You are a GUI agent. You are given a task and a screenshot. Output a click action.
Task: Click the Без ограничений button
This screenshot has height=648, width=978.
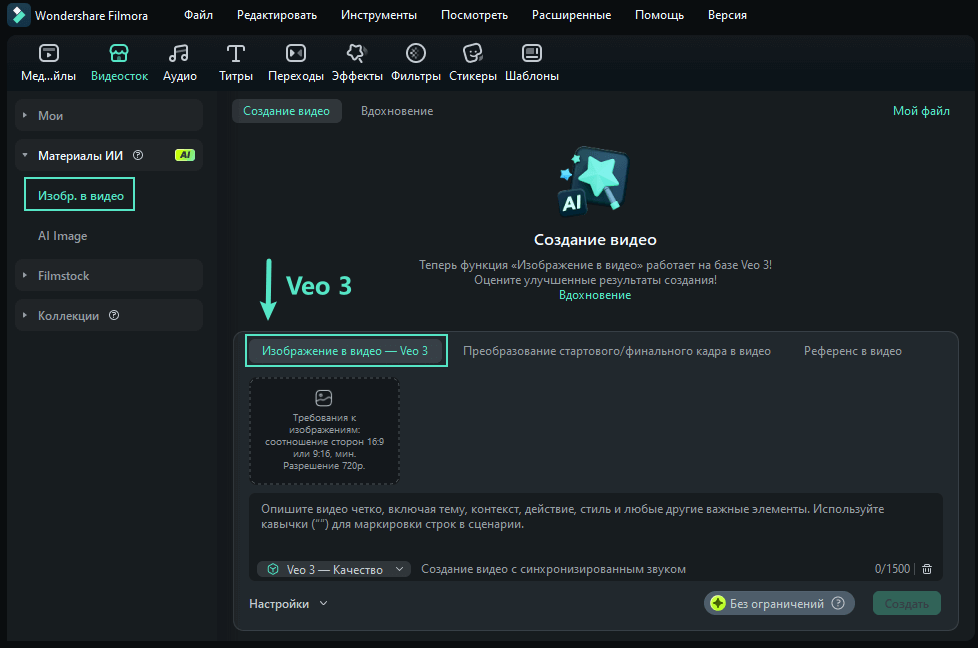[x=779, y=603]
